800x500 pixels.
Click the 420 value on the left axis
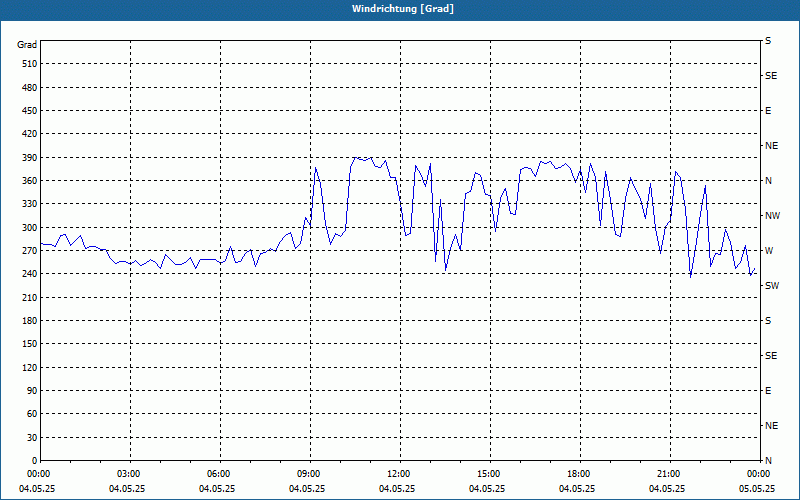(30, 134)
